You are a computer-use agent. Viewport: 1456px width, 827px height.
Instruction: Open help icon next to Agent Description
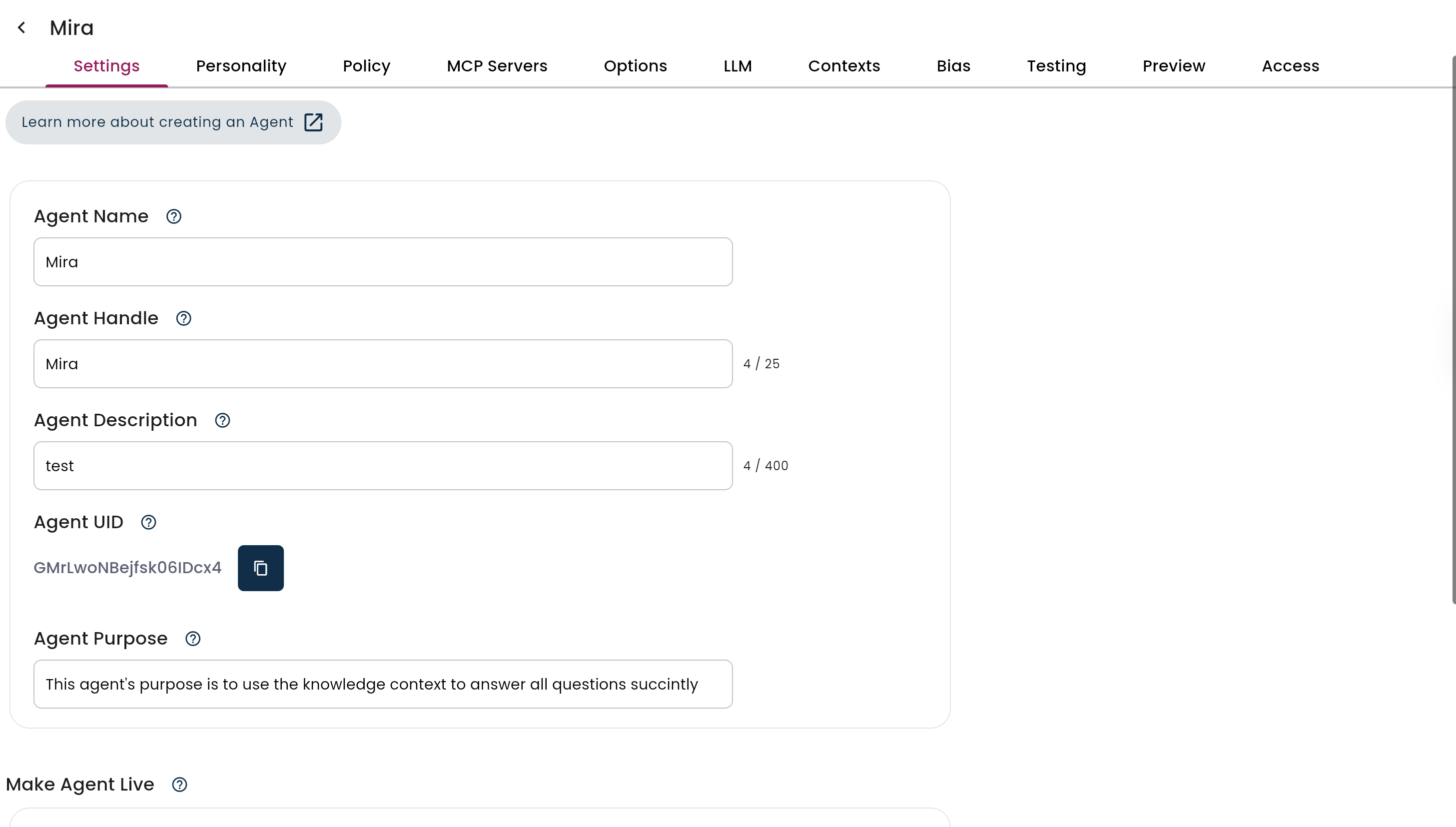point(223,420)
